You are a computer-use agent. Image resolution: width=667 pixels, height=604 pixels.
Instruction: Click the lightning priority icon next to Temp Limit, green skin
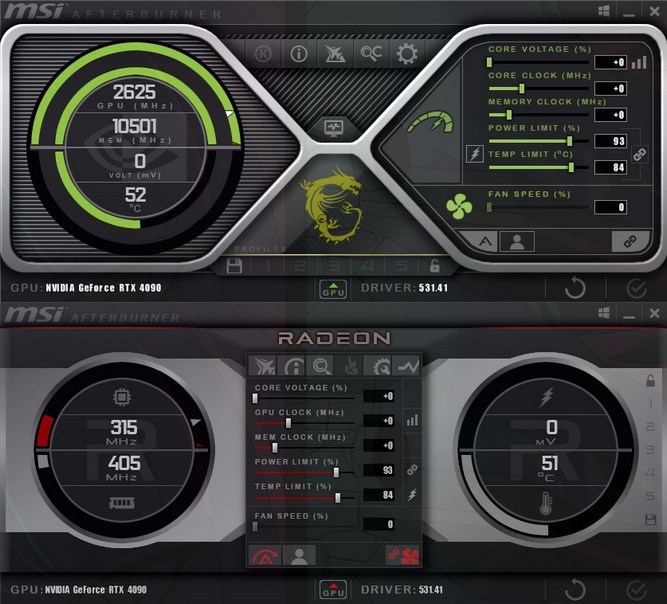tap(475, 154)
